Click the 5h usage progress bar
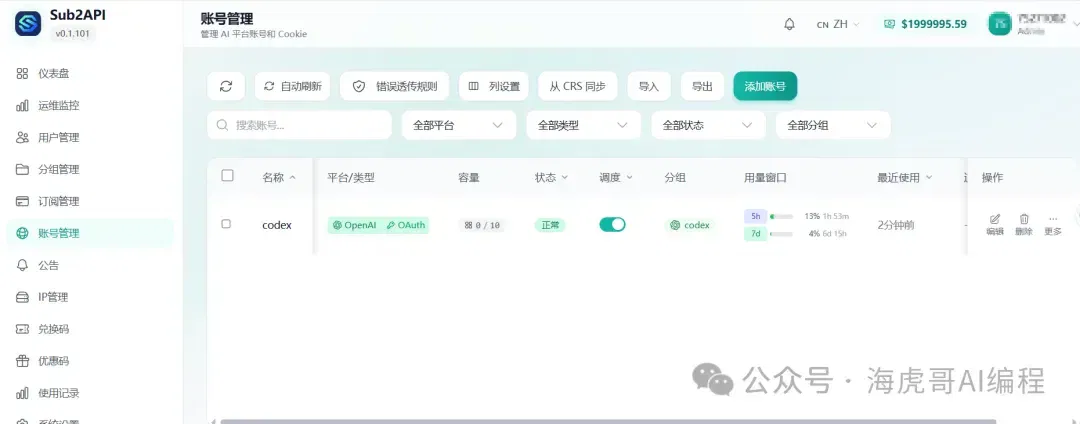 pyautogui.click(x=781, y=216)
